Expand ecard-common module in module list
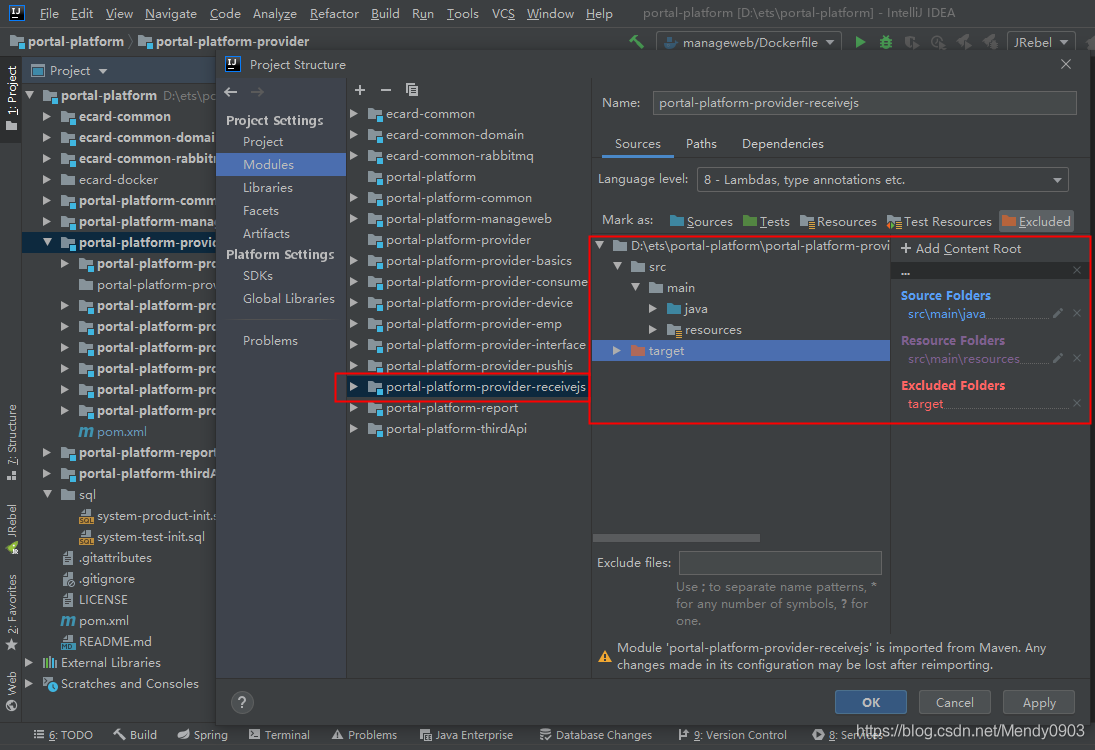 click(x=354, y=113)
